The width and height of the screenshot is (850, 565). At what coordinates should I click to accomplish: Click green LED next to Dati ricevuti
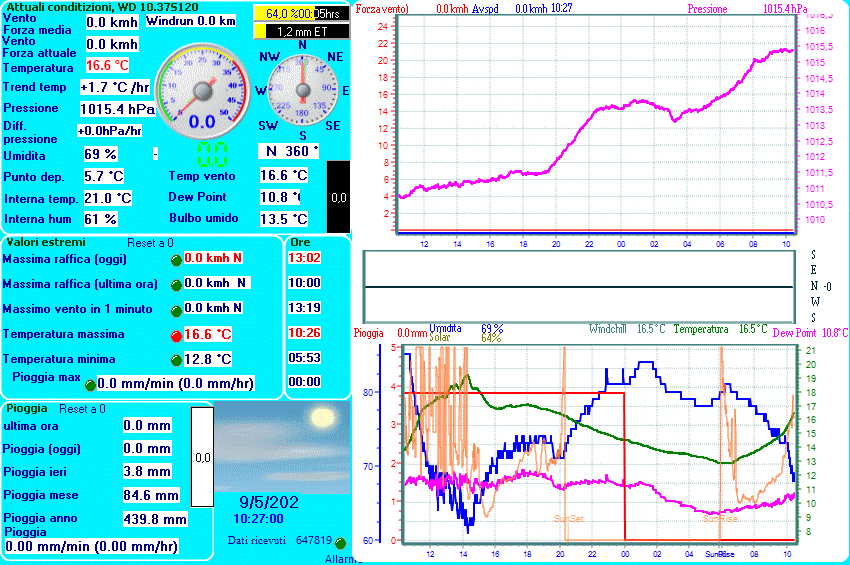[340, 543]
